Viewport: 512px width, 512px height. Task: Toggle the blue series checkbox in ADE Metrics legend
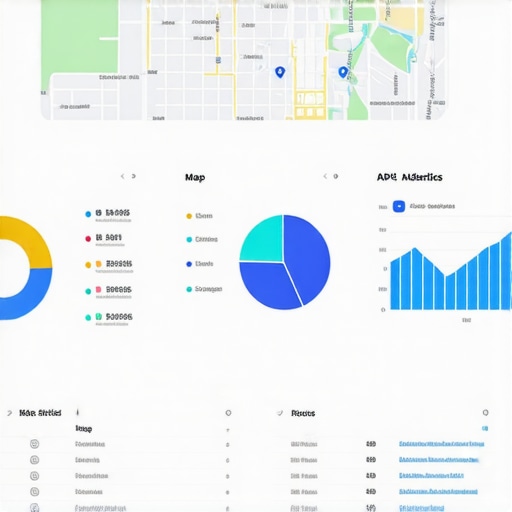(x=399, y=206)
